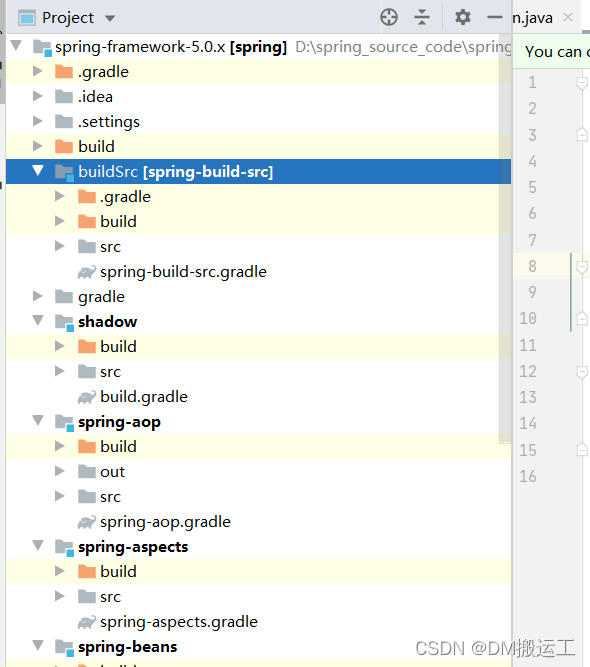Viewport: 590px width, 667px height.
Task: Click the collapse all icon in Project toolbar
Action: coord(422,18)
